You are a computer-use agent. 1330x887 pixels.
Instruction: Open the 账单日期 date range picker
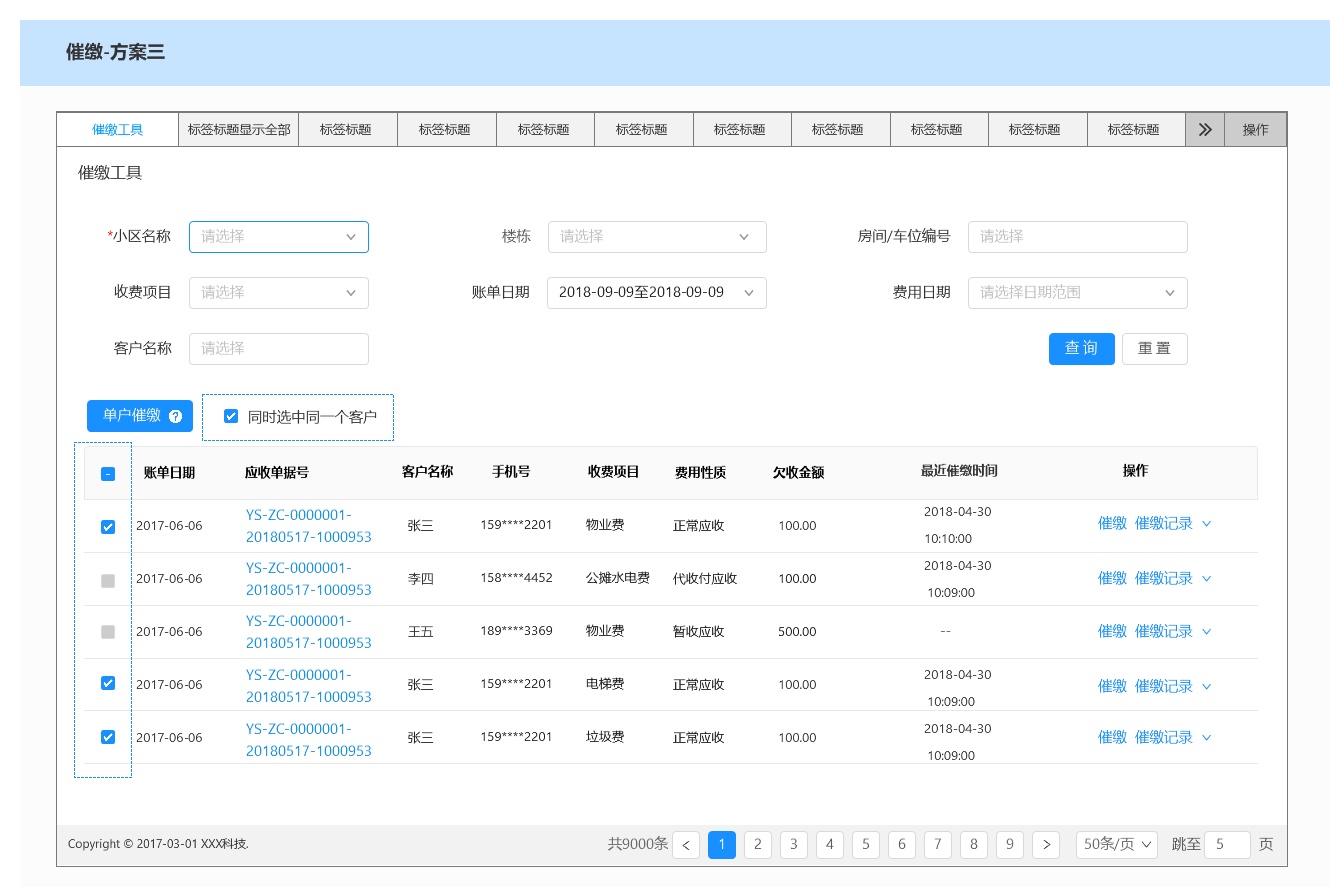(x=657, y=293)
